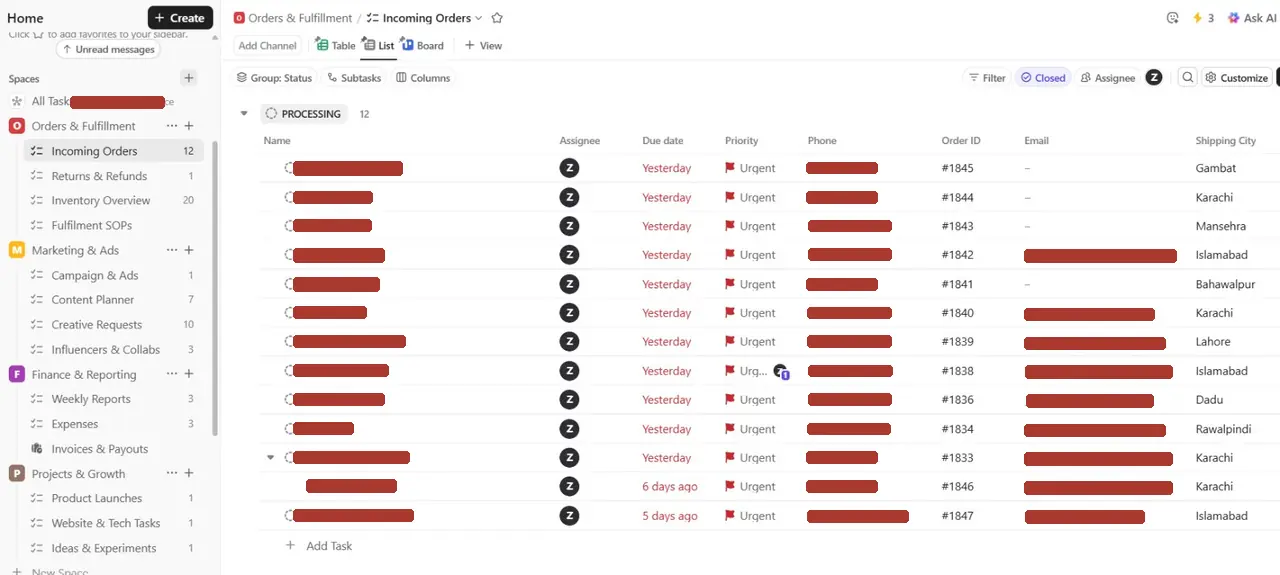Click Yesterday due date for order #1842
Viewport: 1280px width, 575px height.
(667, 255)
